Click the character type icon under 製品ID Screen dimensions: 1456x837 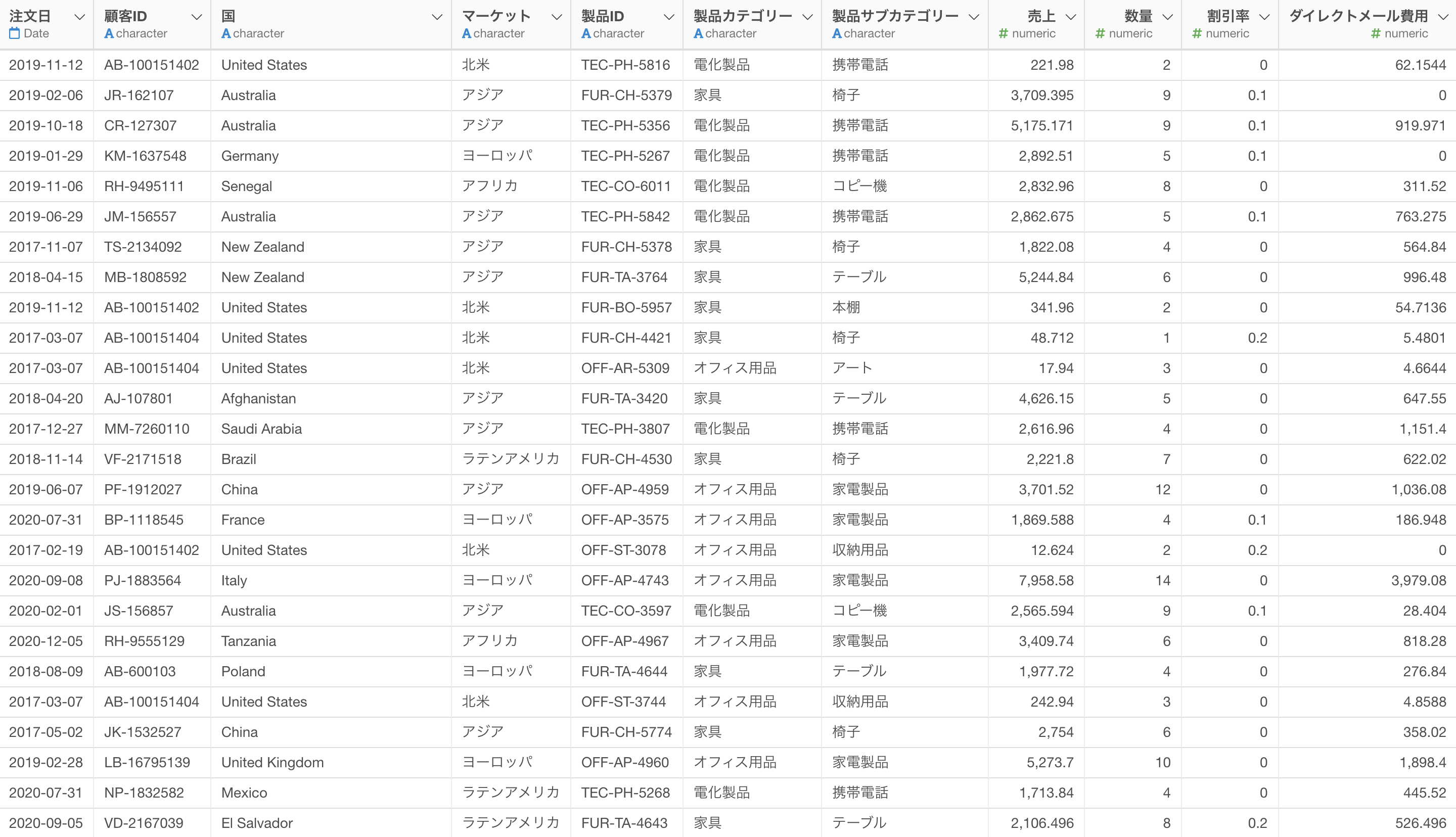(x=586, y=33)
